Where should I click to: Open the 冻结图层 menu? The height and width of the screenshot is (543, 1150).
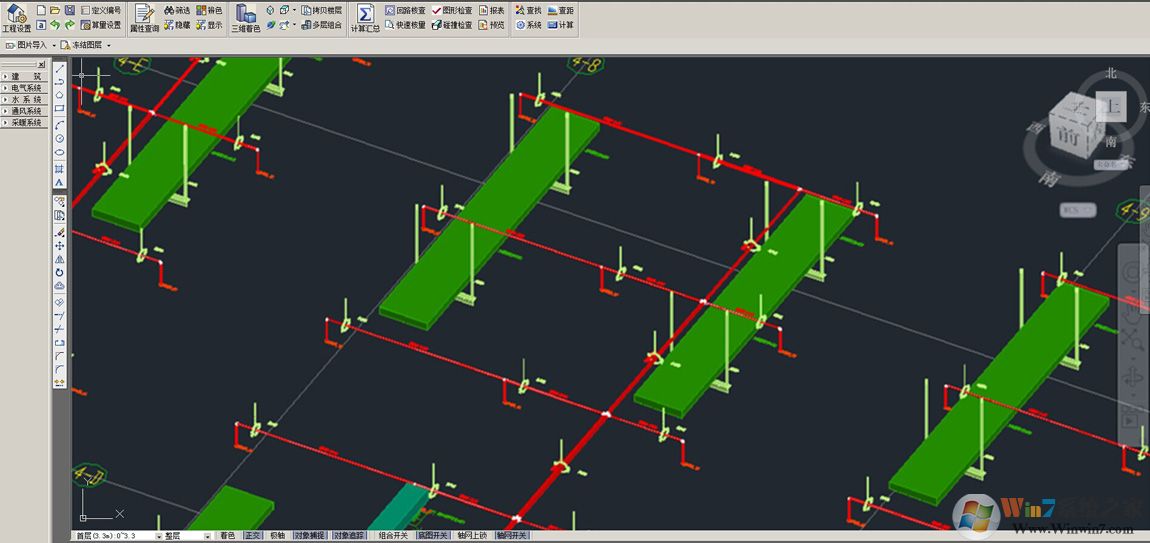[x=86, y=45]
